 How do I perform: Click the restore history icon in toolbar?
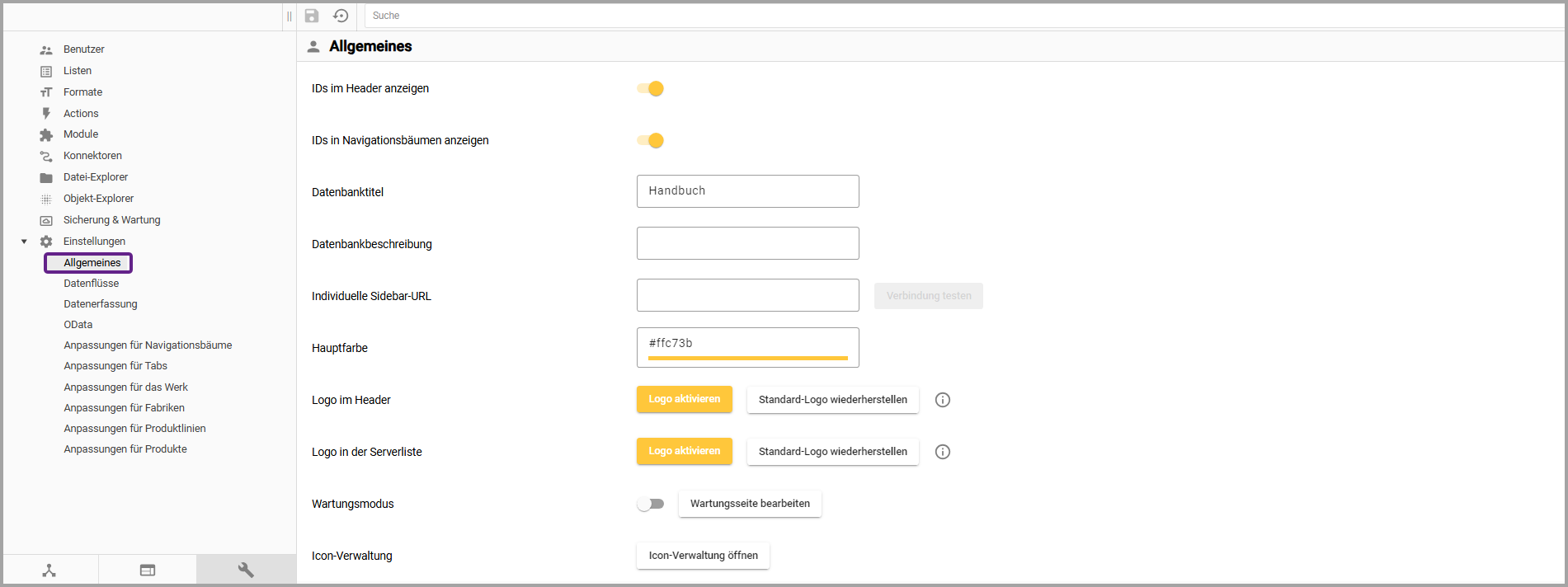pyautogui.click(x=341, y=16)
